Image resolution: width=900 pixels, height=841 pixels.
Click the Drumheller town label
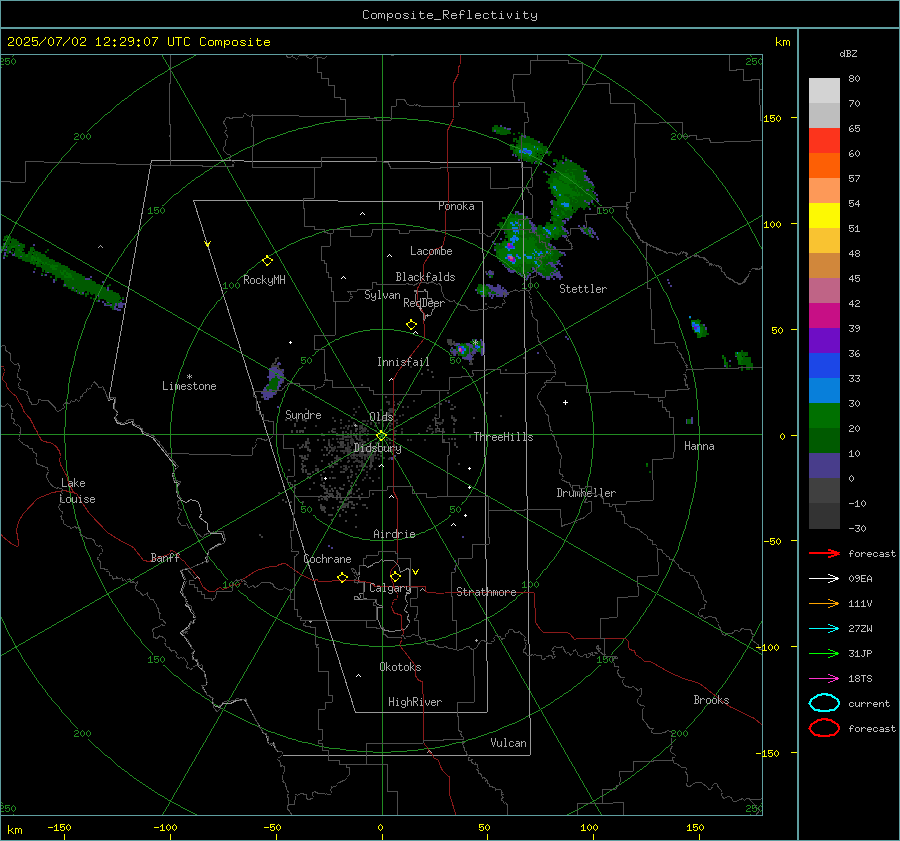(x=586, y=493)
